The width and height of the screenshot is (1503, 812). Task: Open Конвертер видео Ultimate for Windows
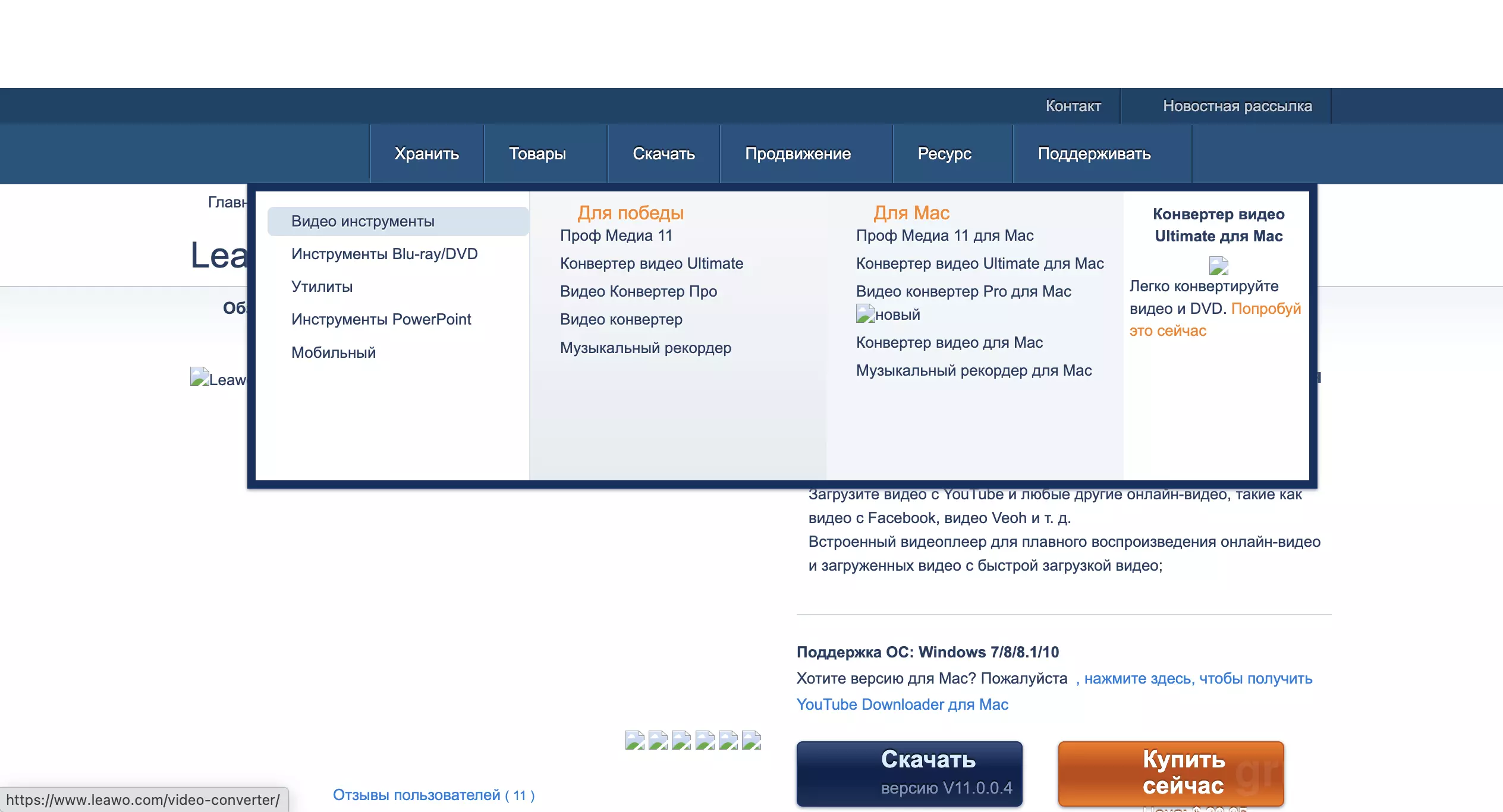point(652,263)
